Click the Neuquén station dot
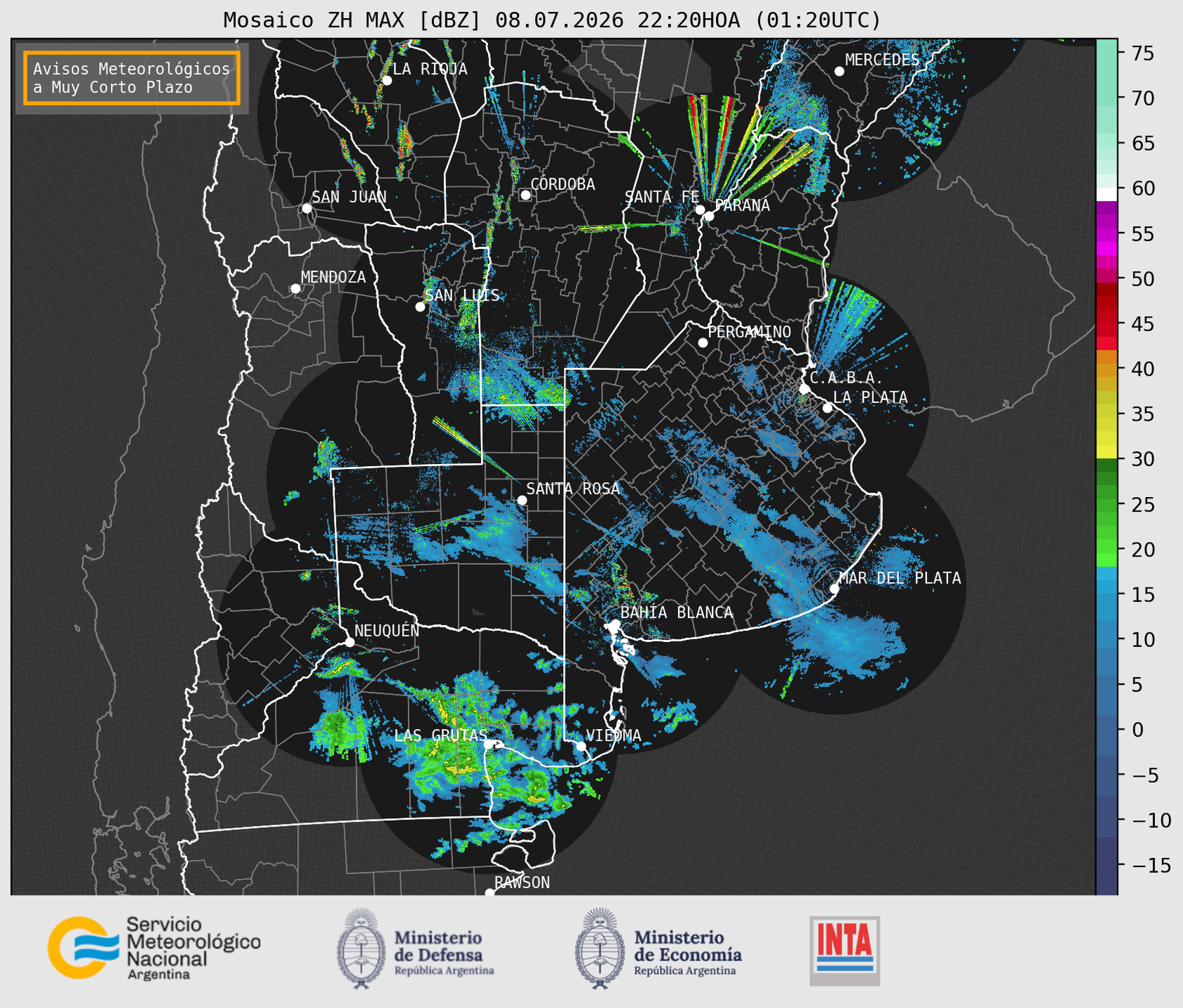The width and height of the screenshot is (1183, 1008). click(349, 642)
